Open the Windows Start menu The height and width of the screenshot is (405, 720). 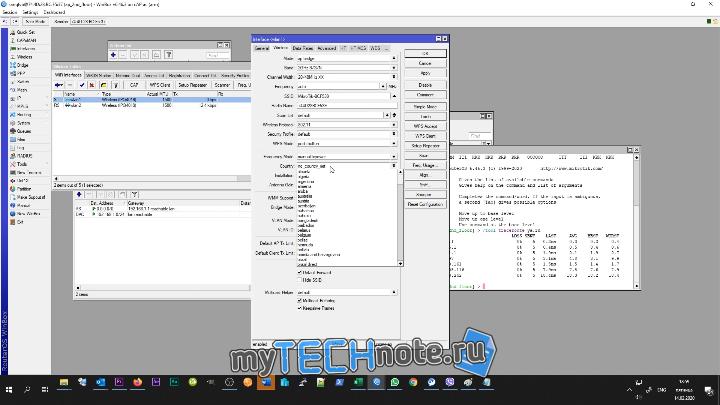pyautogui.click(x=9, y=389)
